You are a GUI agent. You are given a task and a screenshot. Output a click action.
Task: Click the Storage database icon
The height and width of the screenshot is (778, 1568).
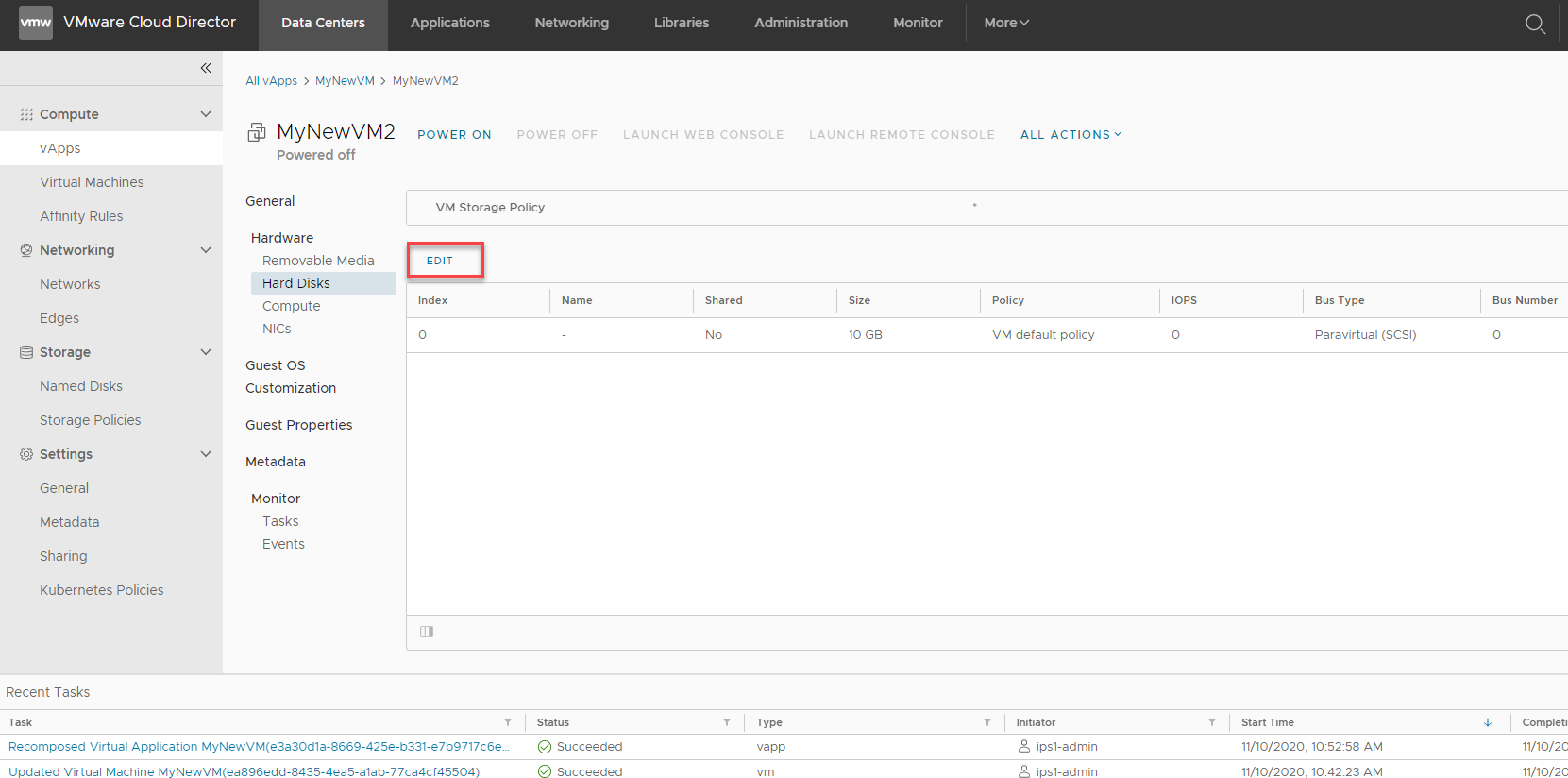tap(26, 352)
